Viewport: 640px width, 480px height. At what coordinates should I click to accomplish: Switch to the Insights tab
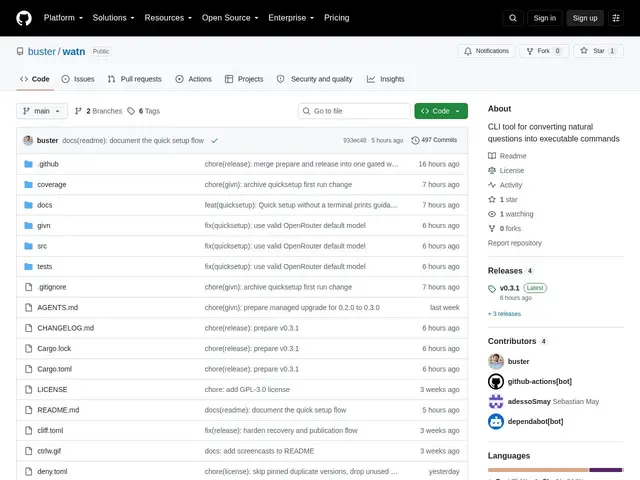click(x=386, y=79)
